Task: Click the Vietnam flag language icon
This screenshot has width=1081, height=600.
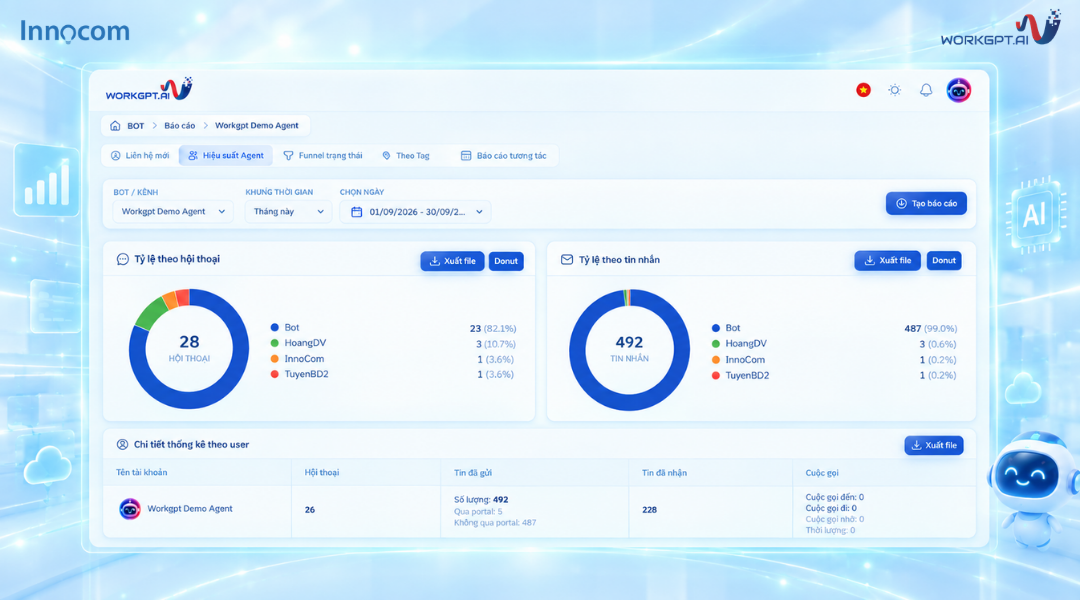Action: [x=863, y=90]
